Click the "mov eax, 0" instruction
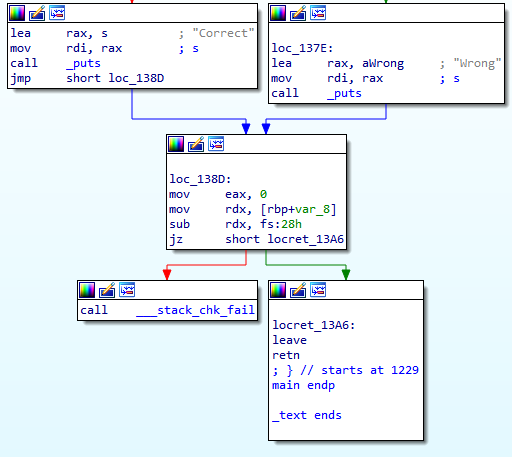The height and width of the screenshot is (457, 512). coord(218,194)
